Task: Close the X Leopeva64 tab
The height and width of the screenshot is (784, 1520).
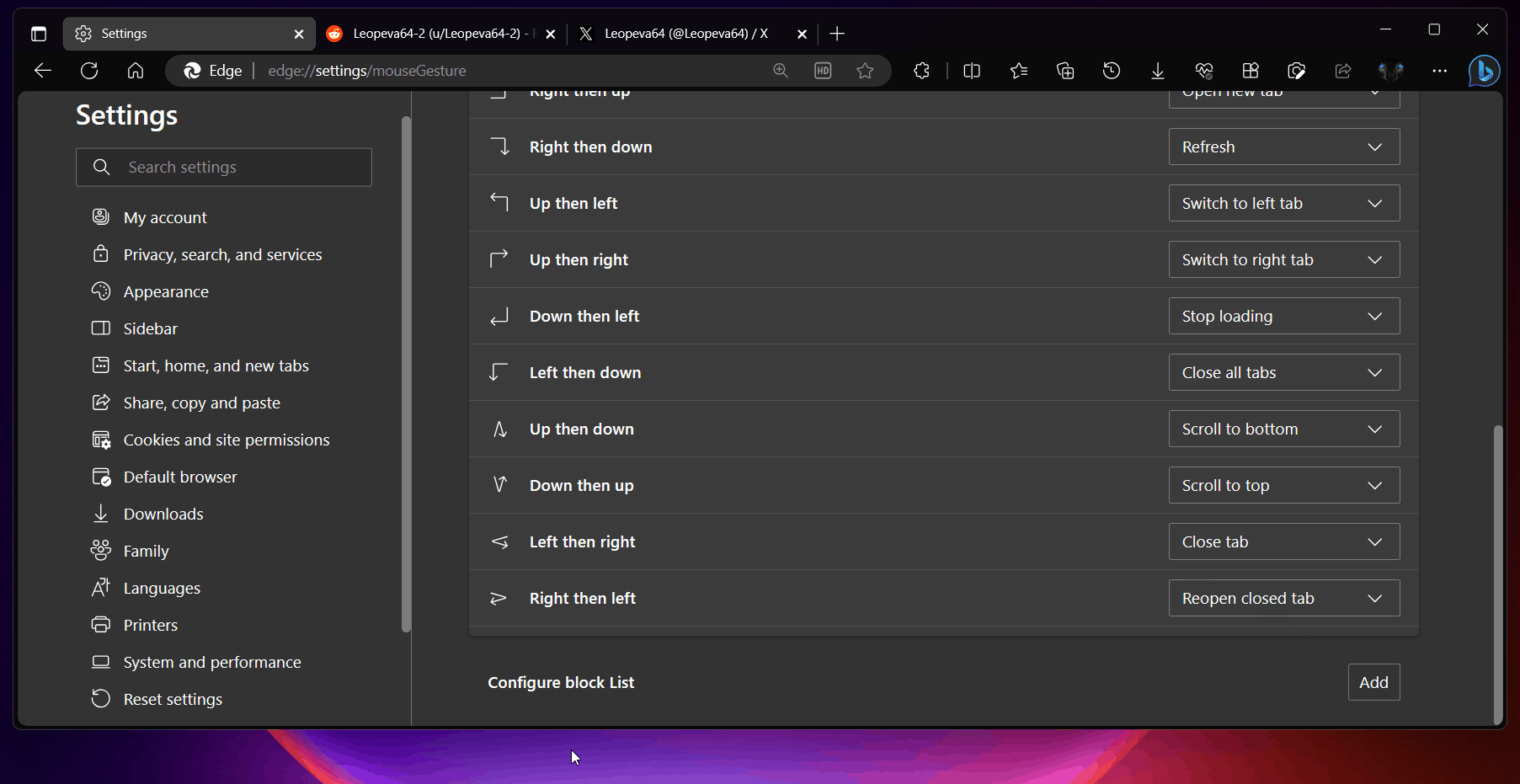Action: (x=802, y=34)
